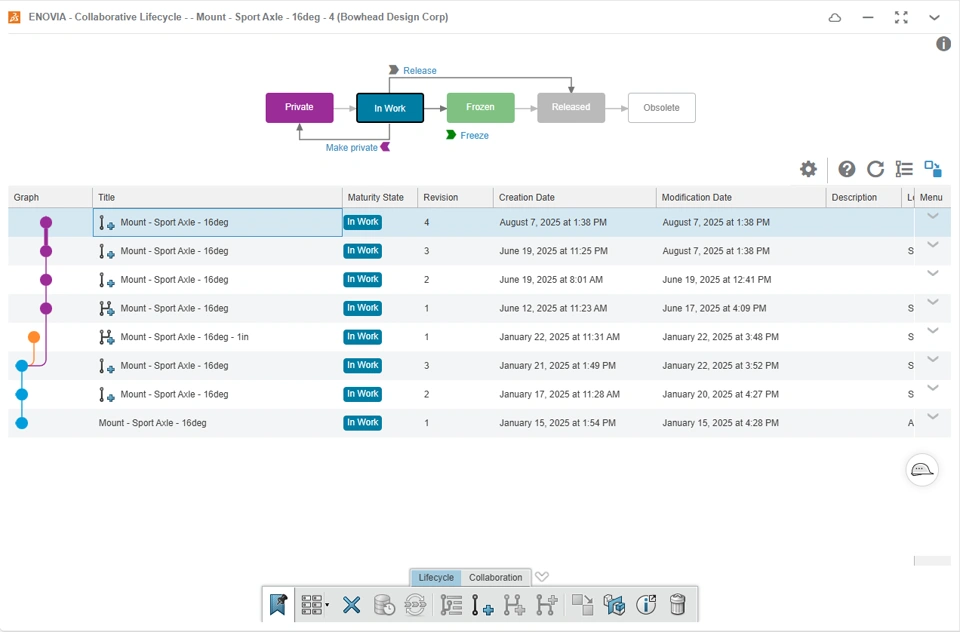Click the bottom blue graph node for revision 1
Viewport: 960px width, 632px height.
[21, 423]
